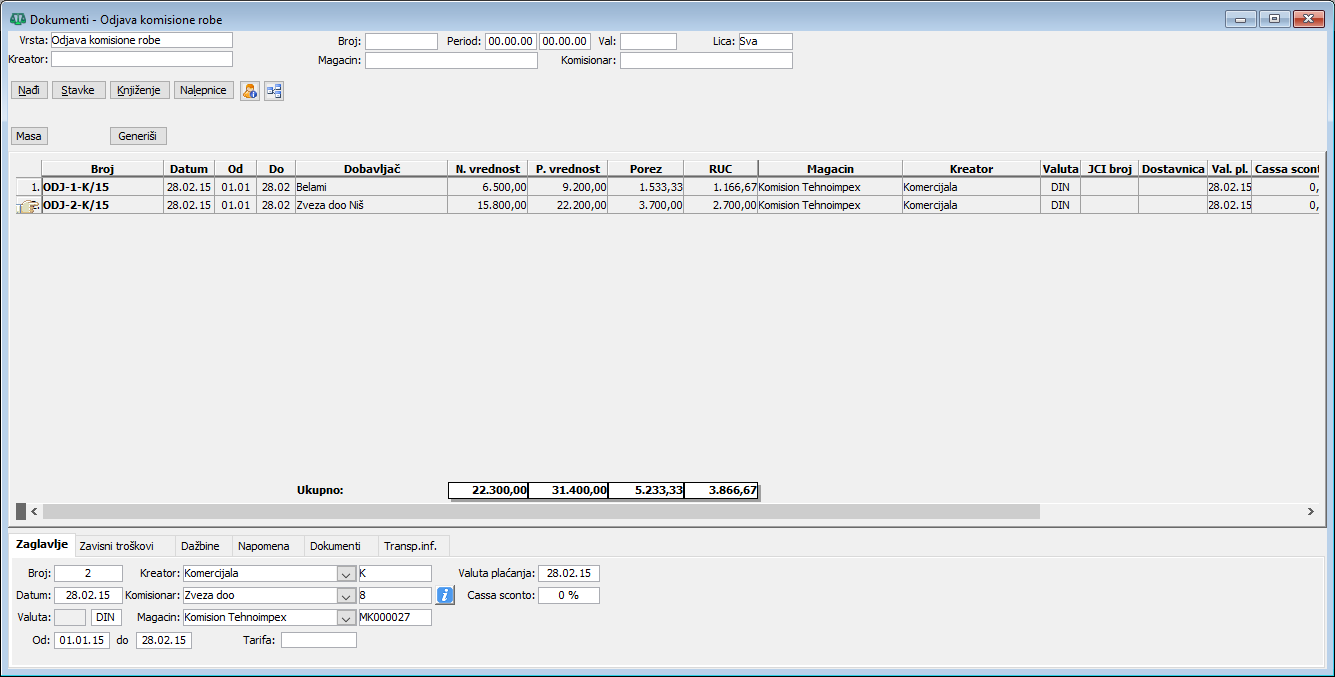Click the Datum column header
Screen dimensions: 1335x677
189,169
